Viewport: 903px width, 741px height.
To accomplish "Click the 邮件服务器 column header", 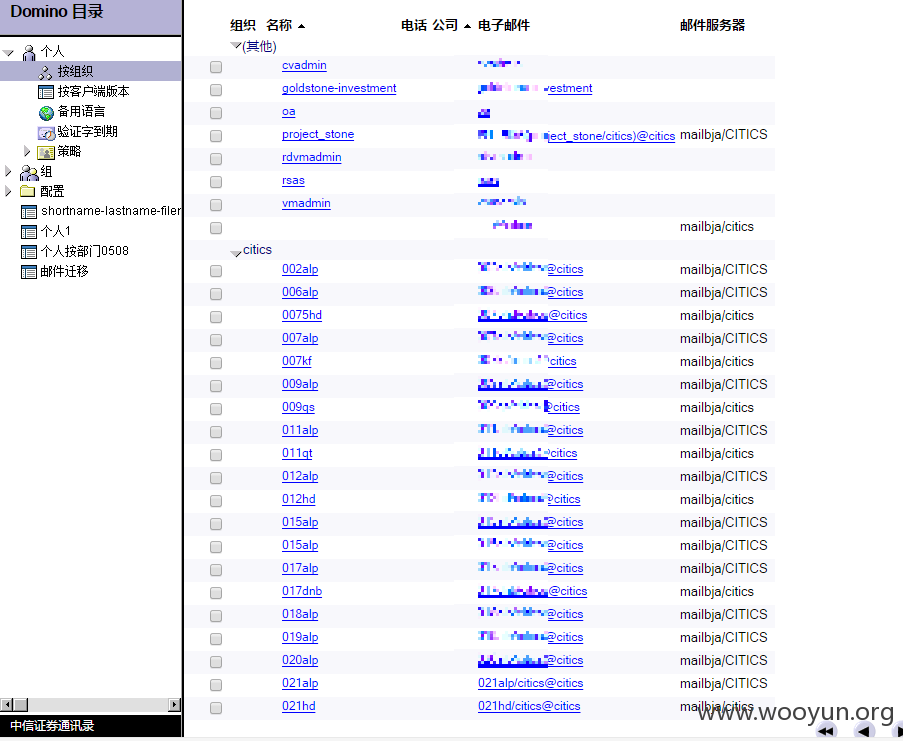I will (x=712, y=25).
